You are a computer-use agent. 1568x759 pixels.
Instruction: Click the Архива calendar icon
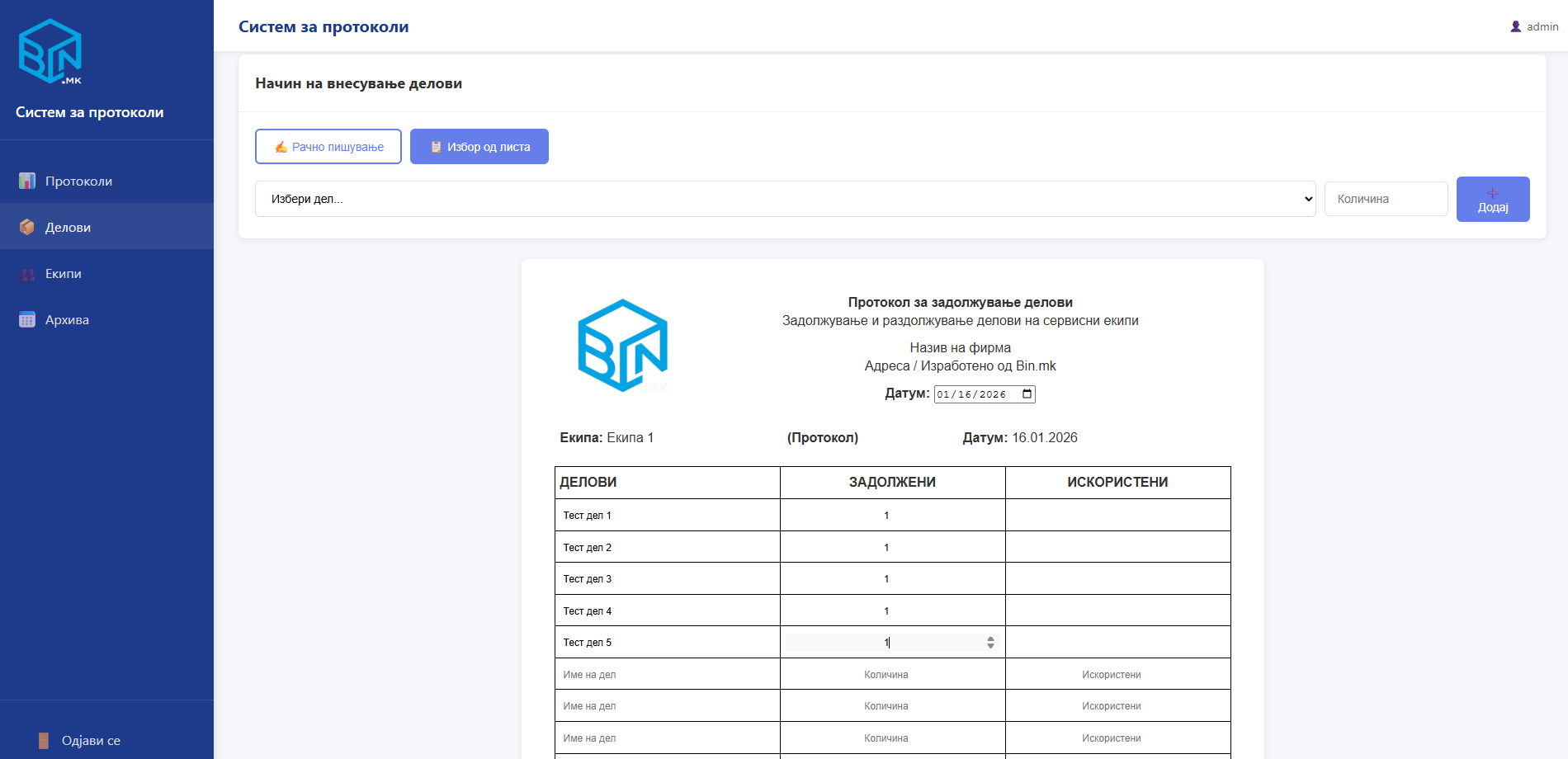point(27,320)
